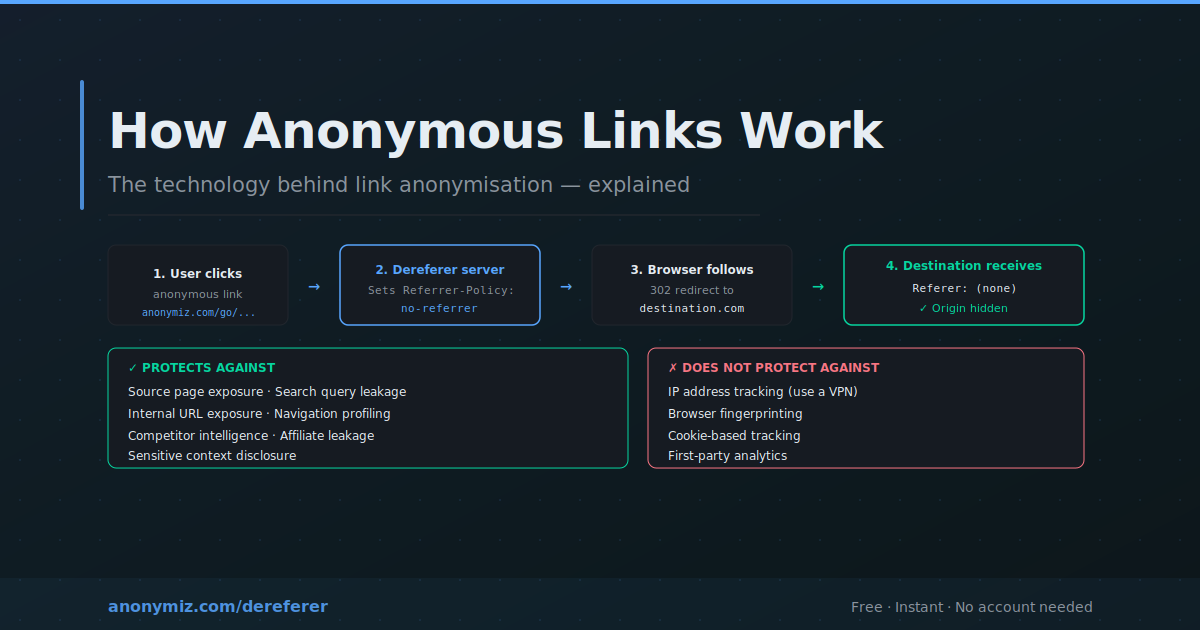Click the 'Referer: (none)' text
This screenshot has width=1200, height=630.
tap(964, 289)
